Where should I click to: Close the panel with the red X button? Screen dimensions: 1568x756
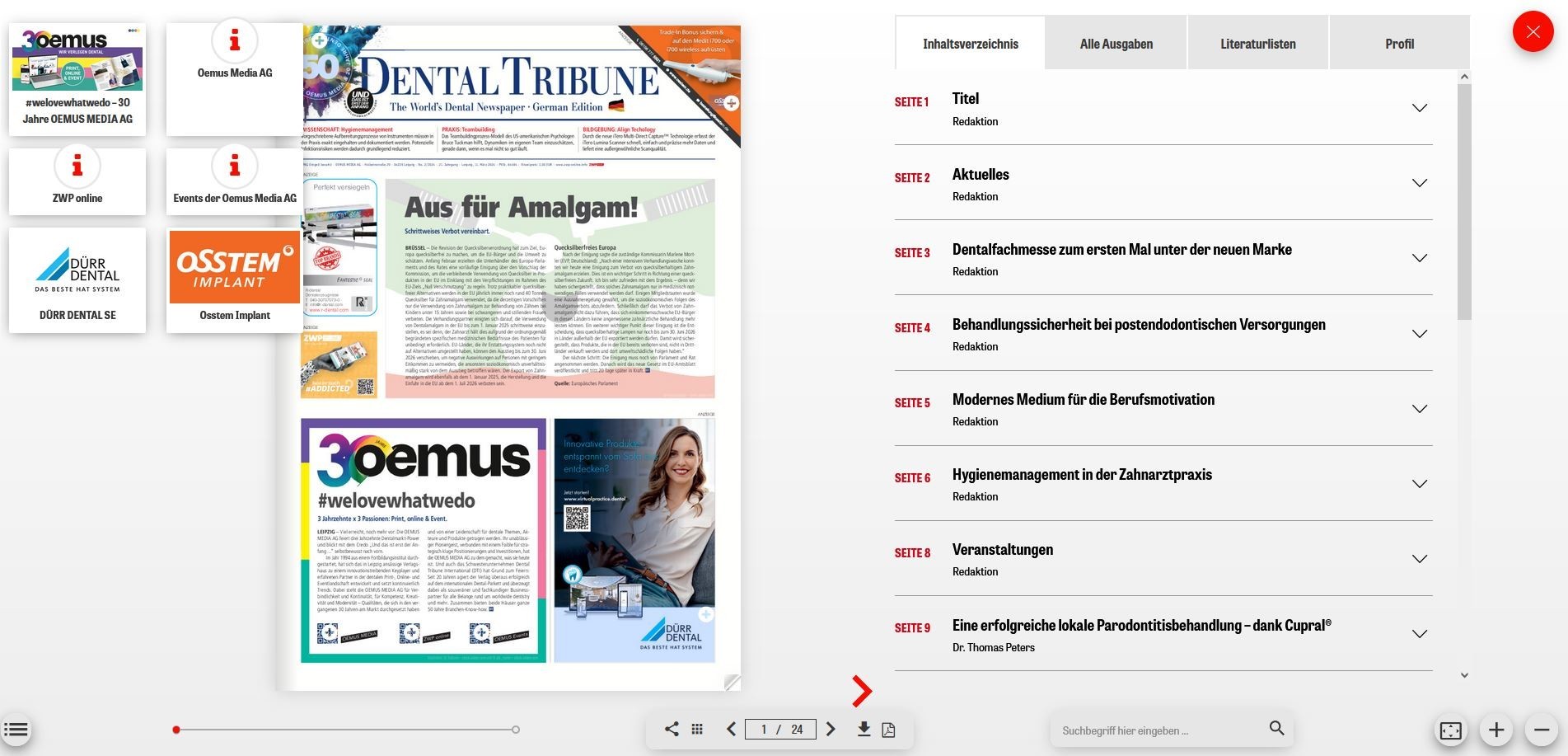tap(1533, 32)
